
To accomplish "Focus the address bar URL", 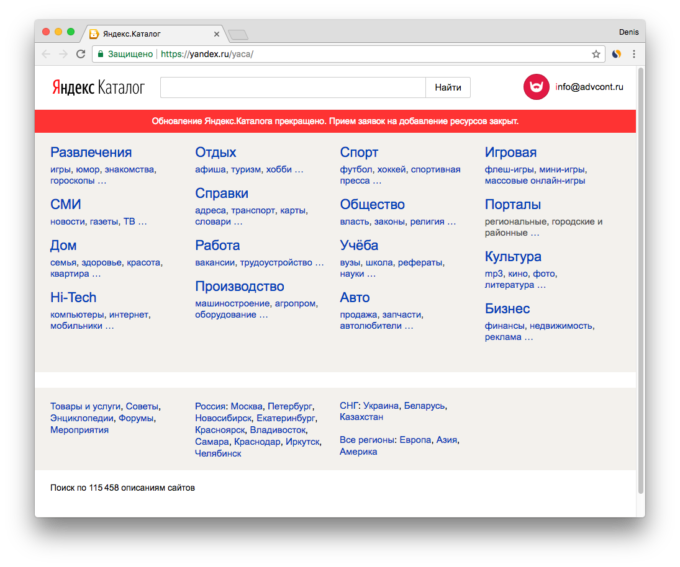I will pos(207,54).
